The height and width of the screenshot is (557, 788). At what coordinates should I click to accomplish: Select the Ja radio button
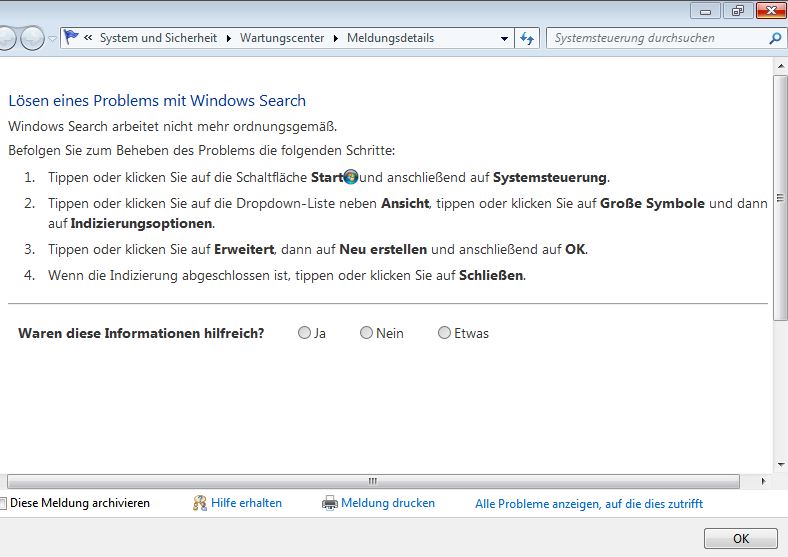(x=304, y=333)
